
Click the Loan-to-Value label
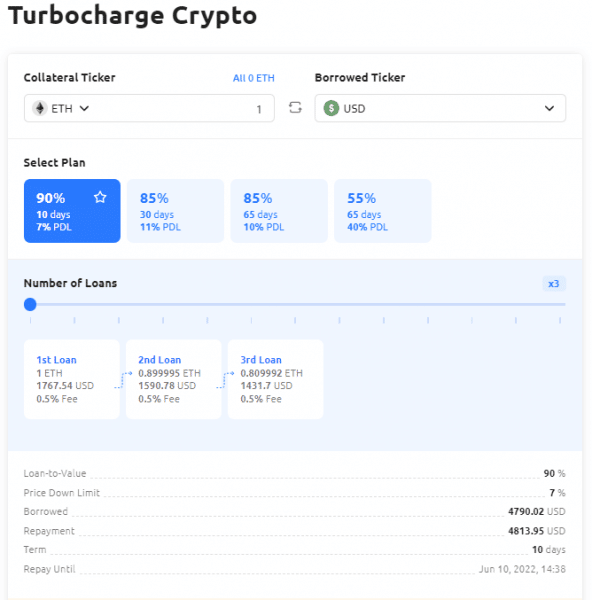(55, 473)
